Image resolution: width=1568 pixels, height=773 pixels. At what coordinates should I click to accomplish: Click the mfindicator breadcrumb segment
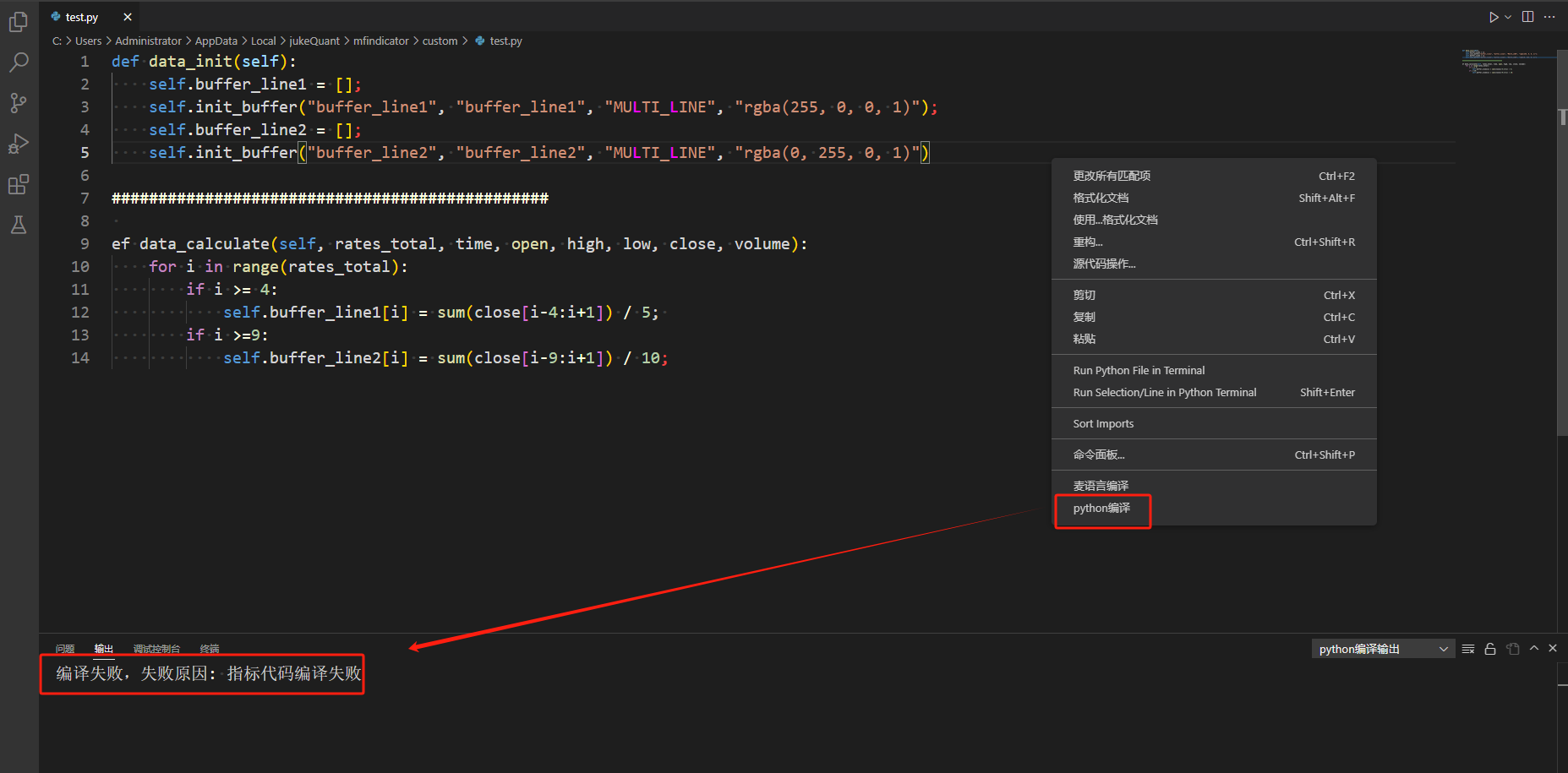click(x=381, y=41)
